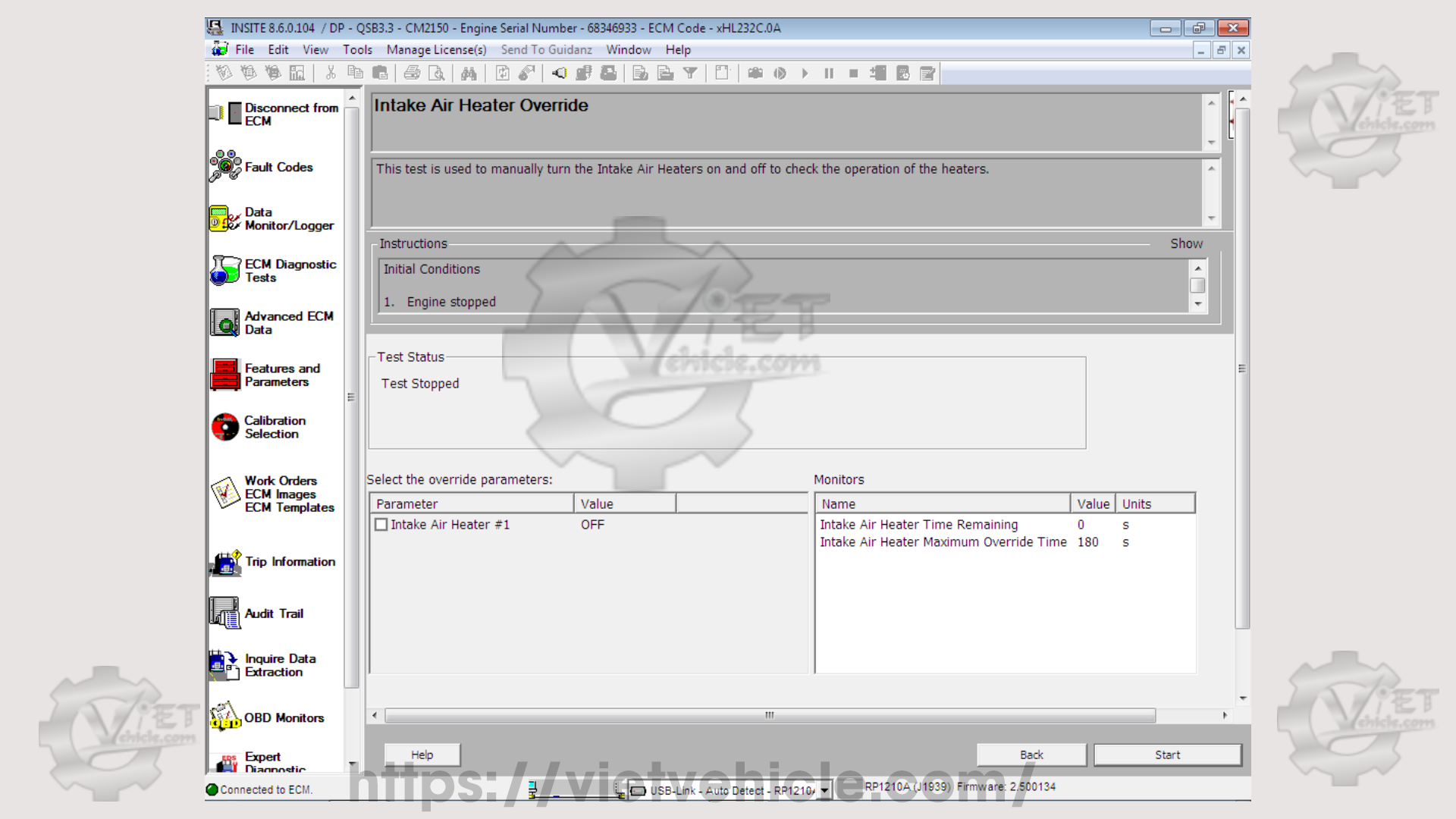Click the Help button at bottom
This screenshot has width=1456, height=819.
422,755
